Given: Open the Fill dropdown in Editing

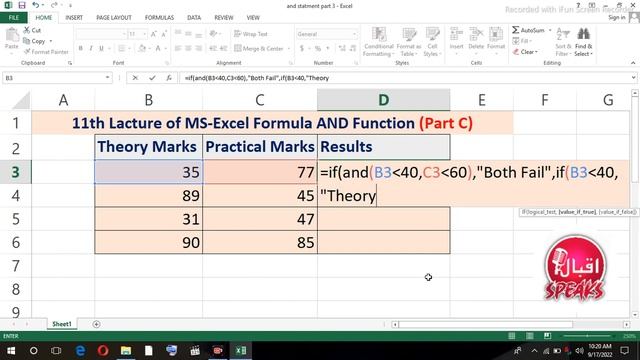Looking at the screenshot, I should point(522,41).
